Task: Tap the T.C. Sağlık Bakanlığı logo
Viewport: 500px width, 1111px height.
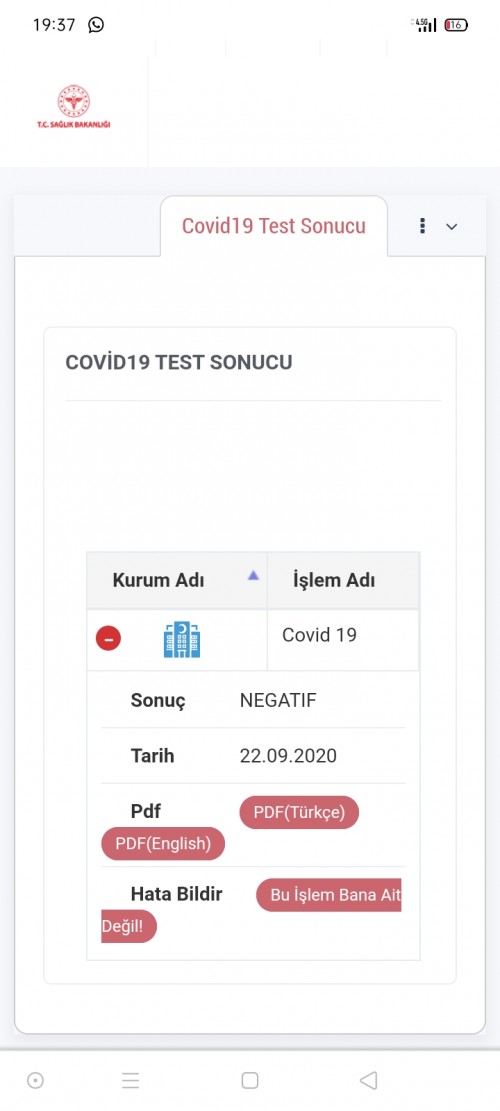Action: tap(74, 106)
